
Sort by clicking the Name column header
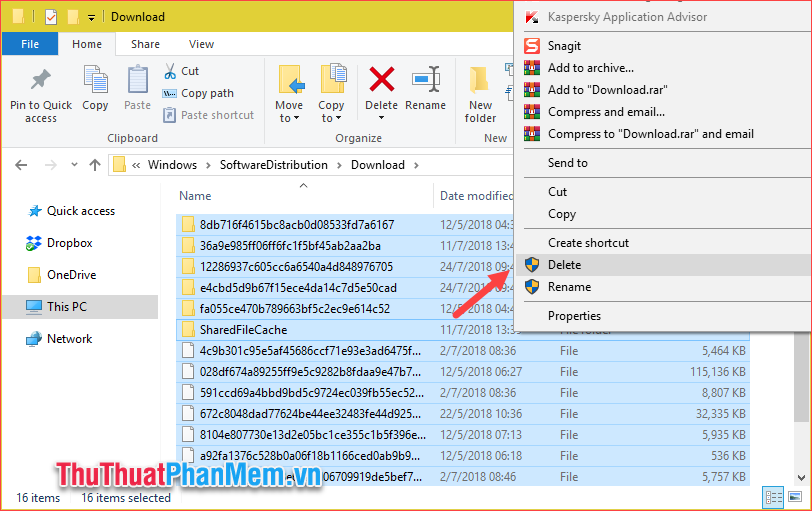pyautogui.click(x=195, y=196)
